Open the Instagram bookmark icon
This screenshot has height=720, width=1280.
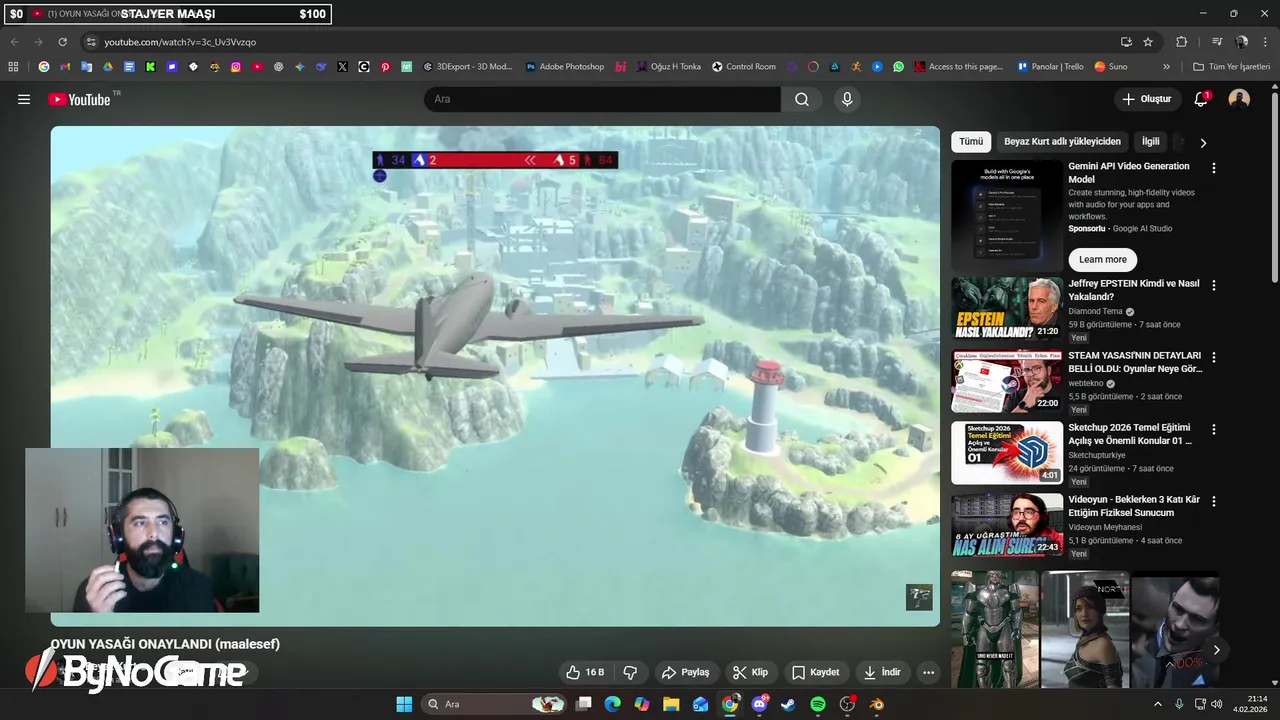click(x=236, y=67)
